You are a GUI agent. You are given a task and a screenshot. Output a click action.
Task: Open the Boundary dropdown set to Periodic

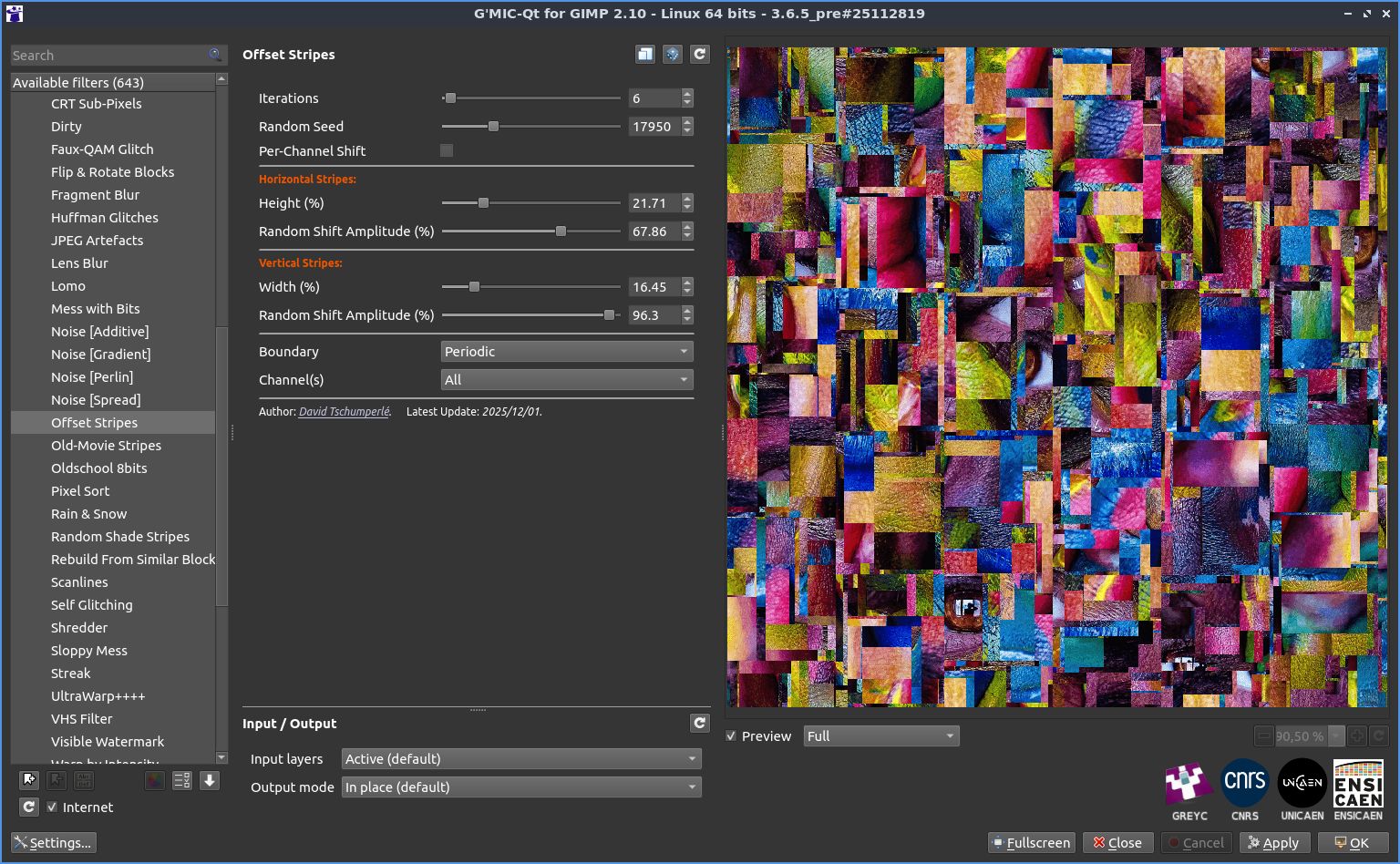(566, 352)
